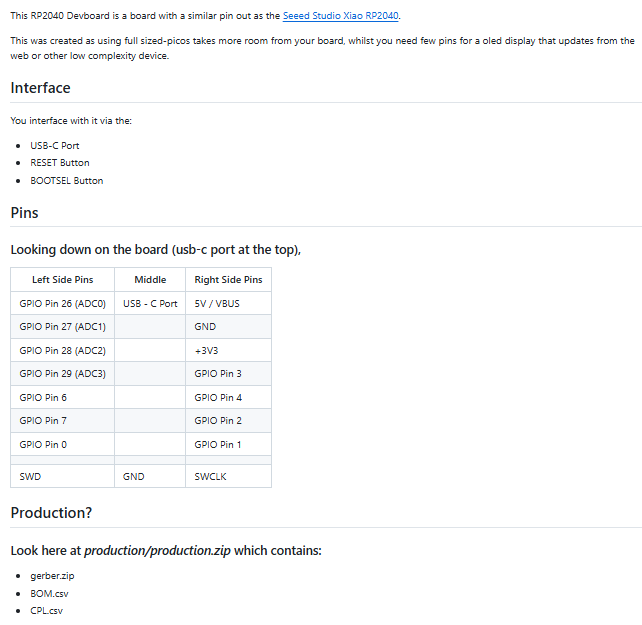Click the SWD table cell
Viewport: 642px width, 625px height.
(31, 477)
